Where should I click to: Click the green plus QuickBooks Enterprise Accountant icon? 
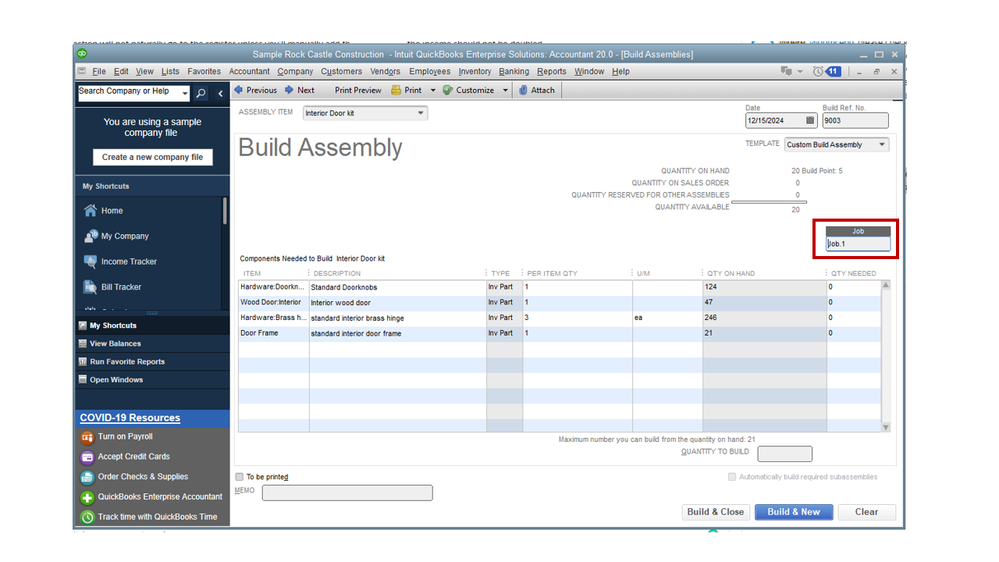87,497
